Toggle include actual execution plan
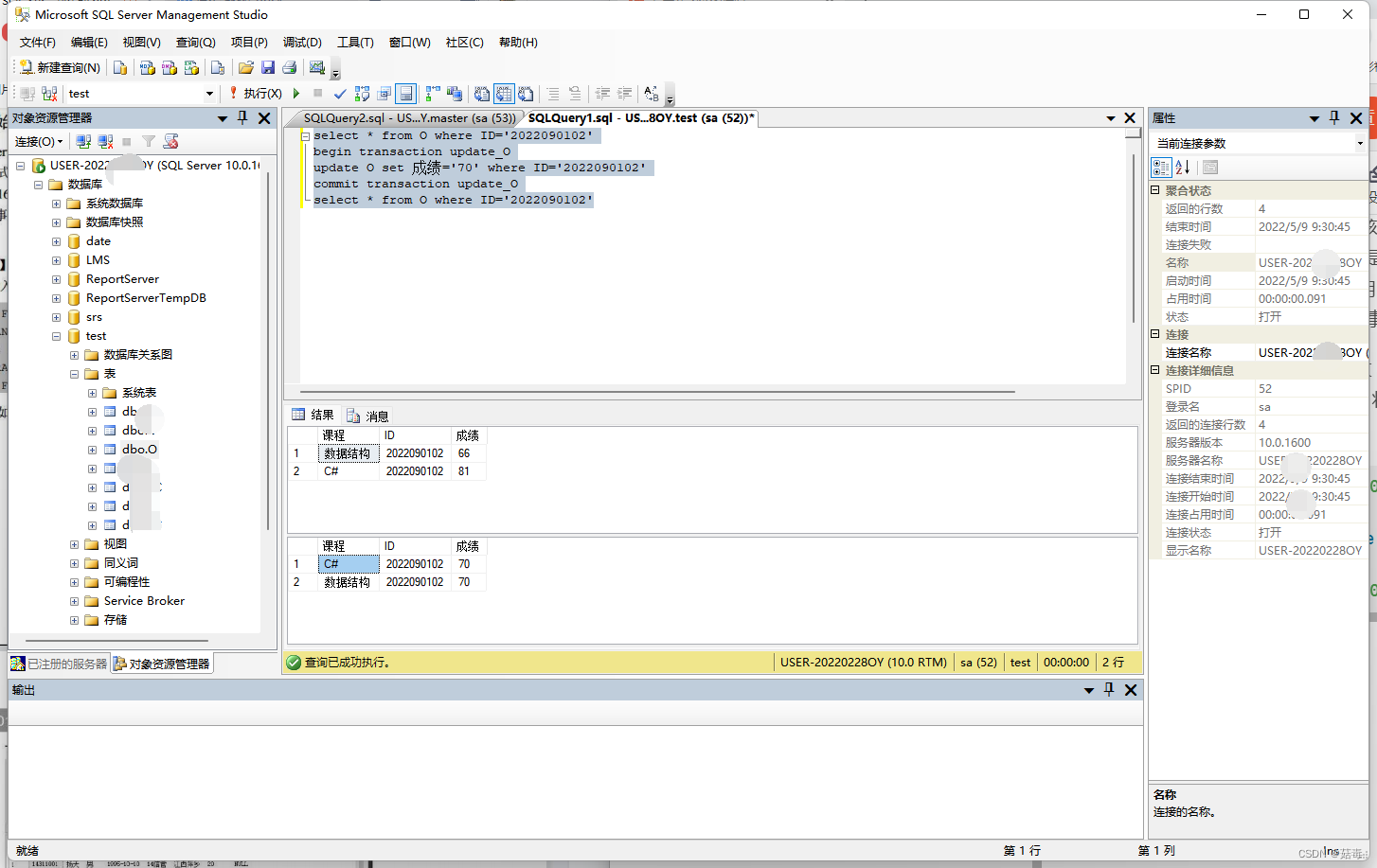This screenshot has width=1377, height=868. point(433,94)
